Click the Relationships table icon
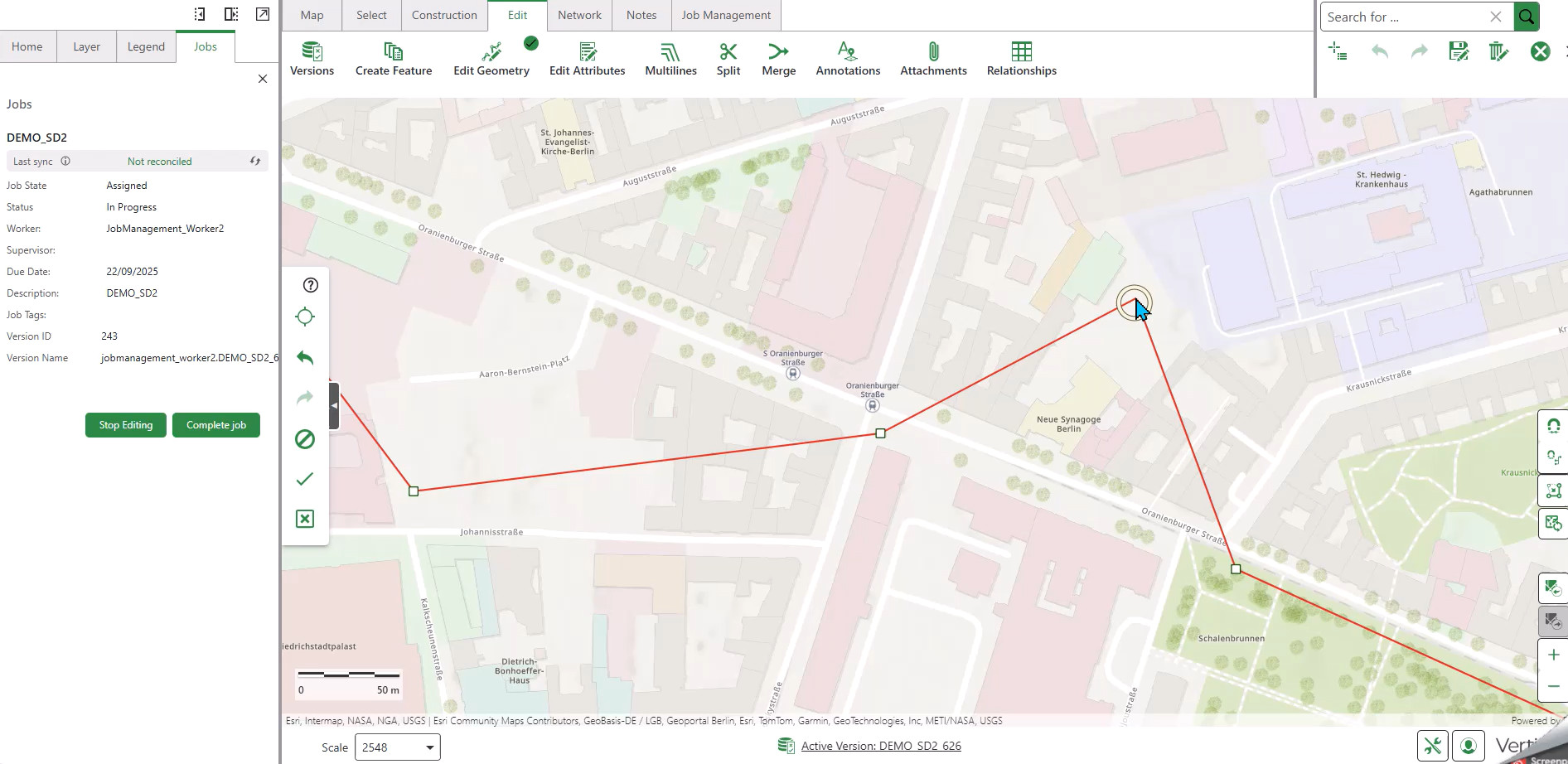This screenshot has width=1568, height=764. pyautogui.click(x=1021, y=59)
